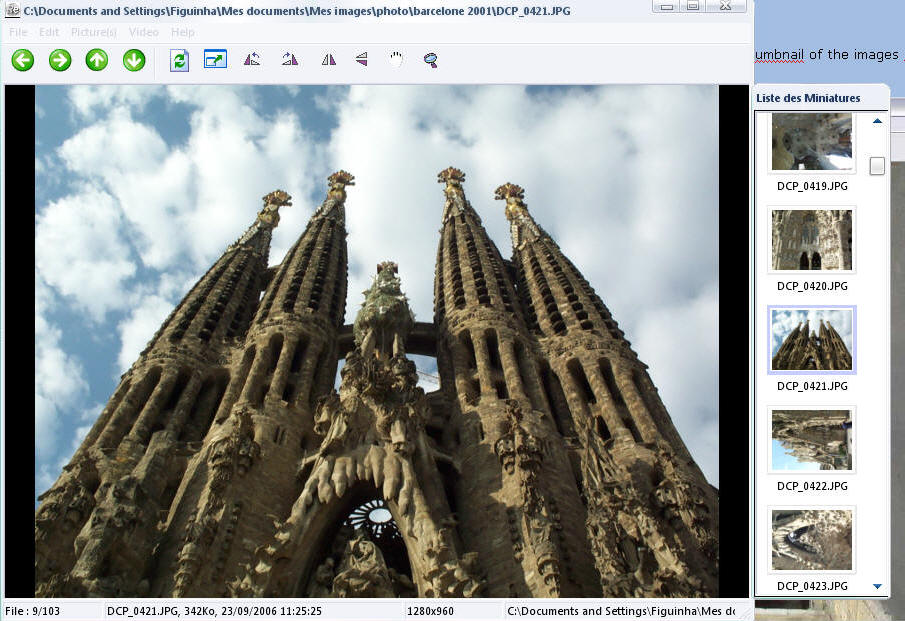
Task: Click the file name label DCP_0420.JPG
Action: tap(812, 286)
